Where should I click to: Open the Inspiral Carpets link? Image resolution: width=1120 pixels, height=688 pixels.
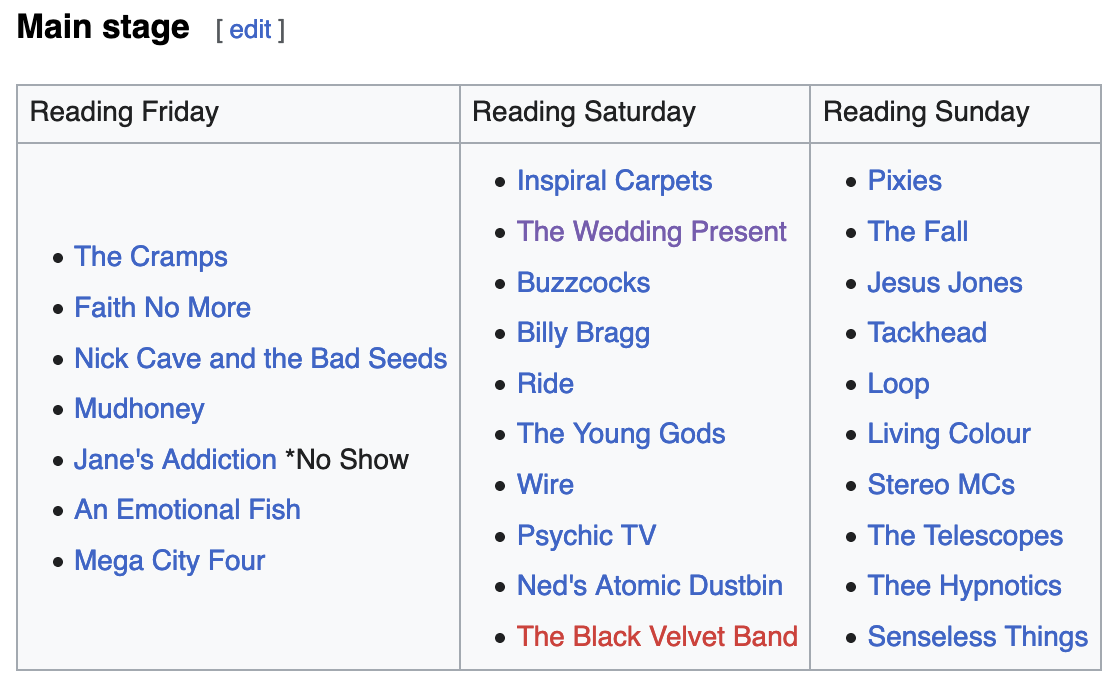click(x=614, y=181)
